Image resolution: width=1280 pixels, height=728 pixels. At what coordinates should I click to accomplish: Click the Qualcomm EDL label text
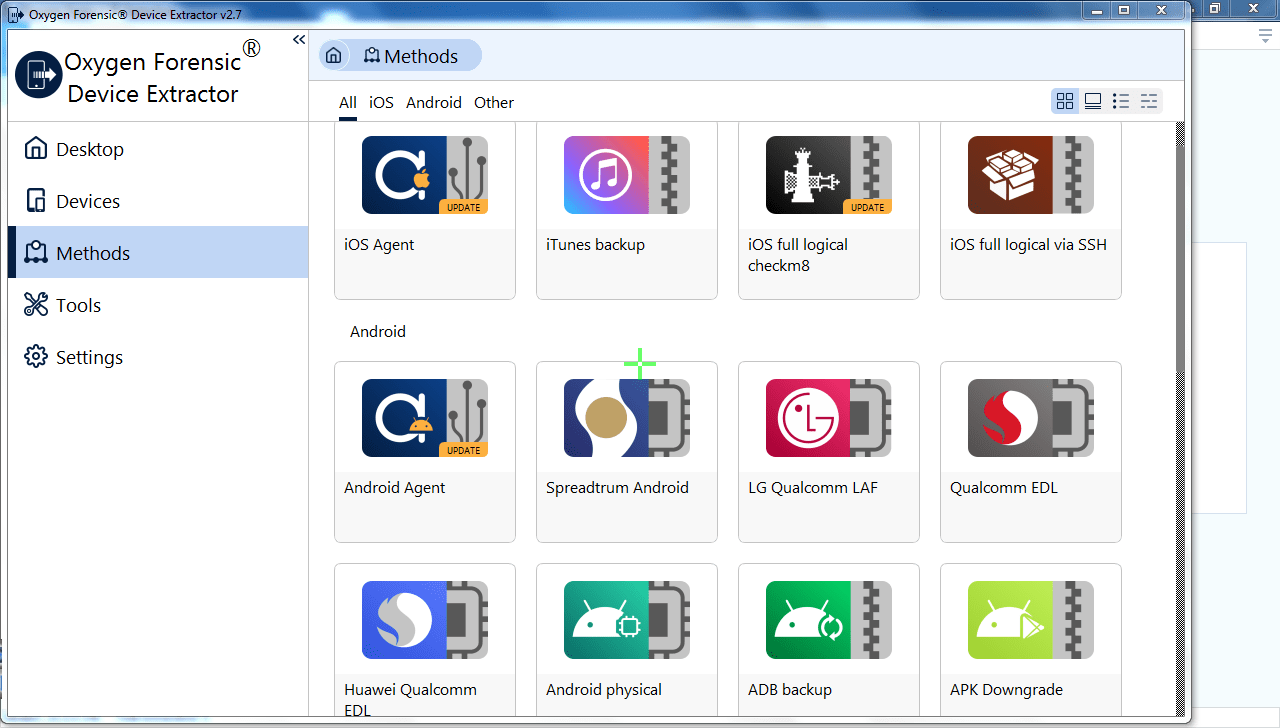[1003, 488]
